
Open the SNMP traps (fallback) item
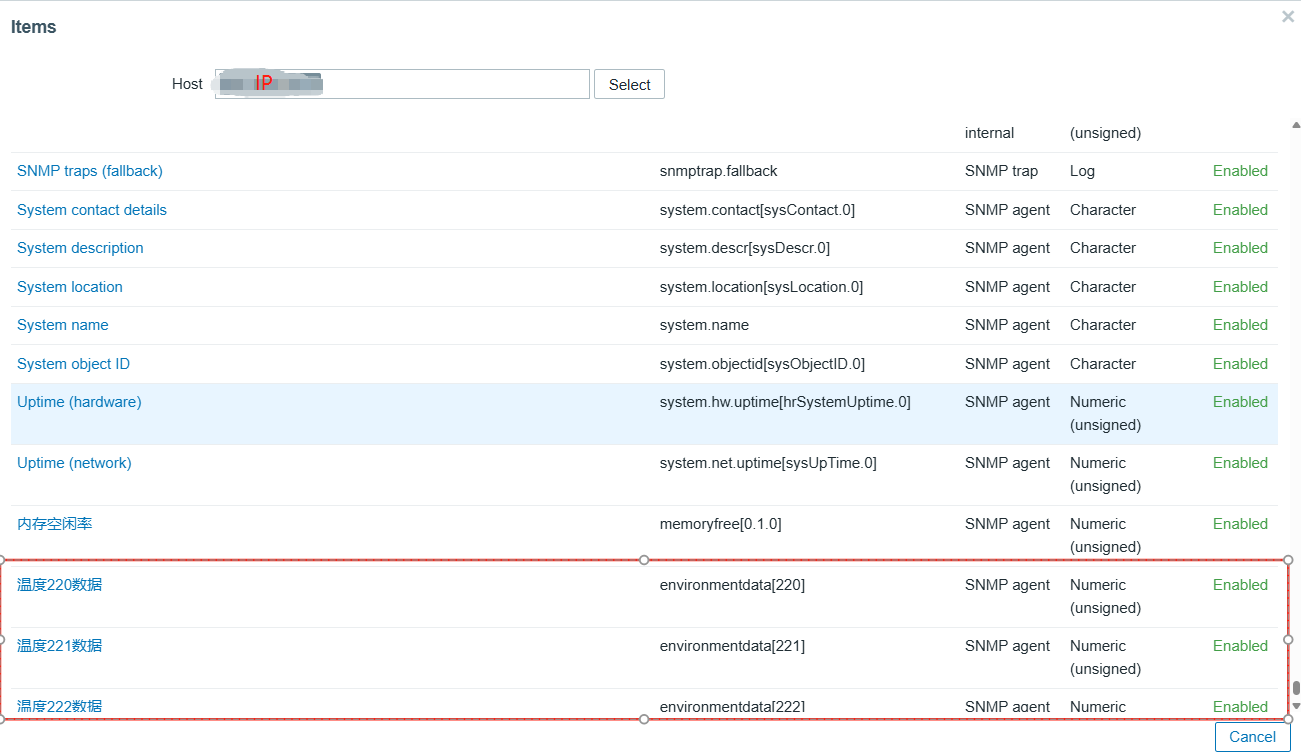click(90, 171)
